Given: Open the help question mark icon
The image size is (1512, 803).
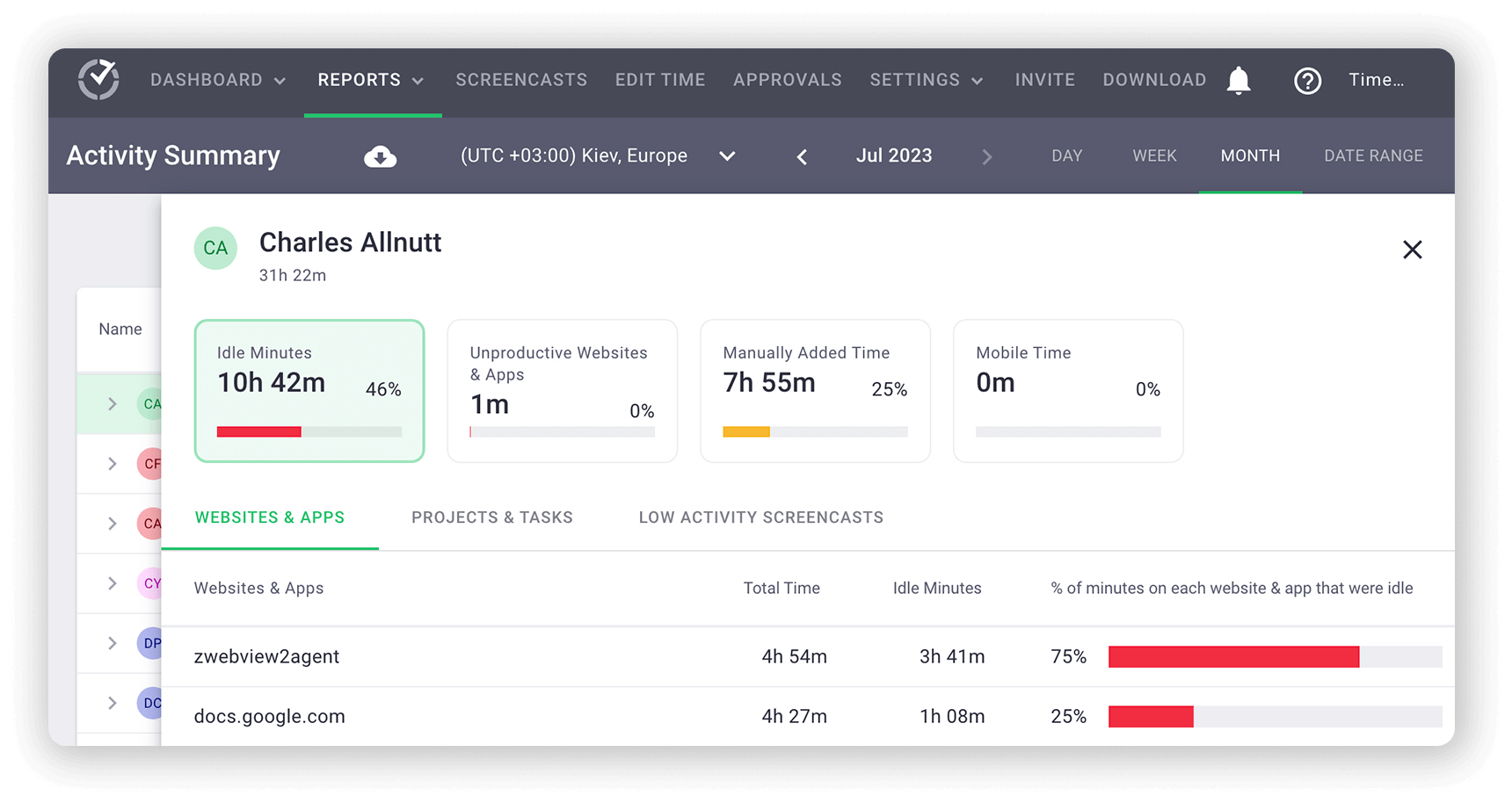Looking at the screenshot, I should [1307, 81].
